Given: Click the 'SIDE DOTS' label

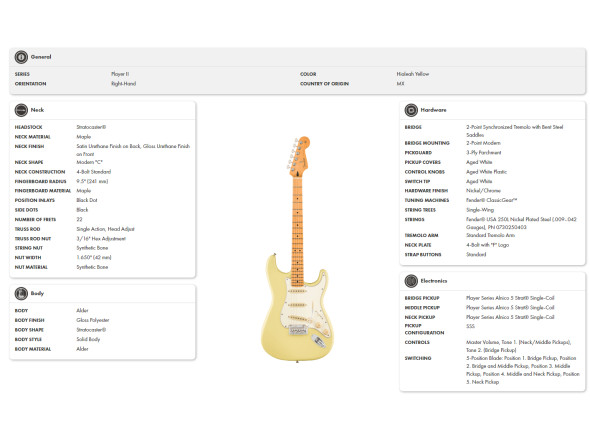Looking at the screenshot, I should tap(26, 210).
